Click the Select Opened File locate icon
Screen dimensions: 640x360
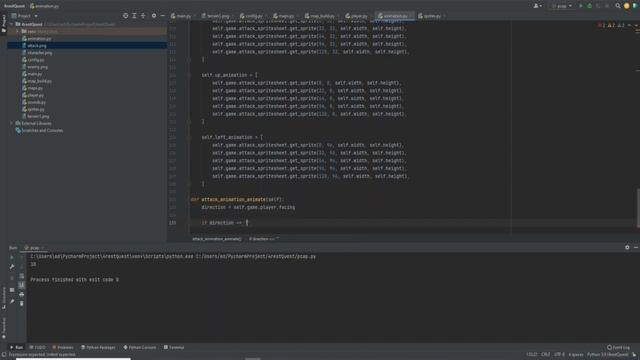[x=125, y=16]
